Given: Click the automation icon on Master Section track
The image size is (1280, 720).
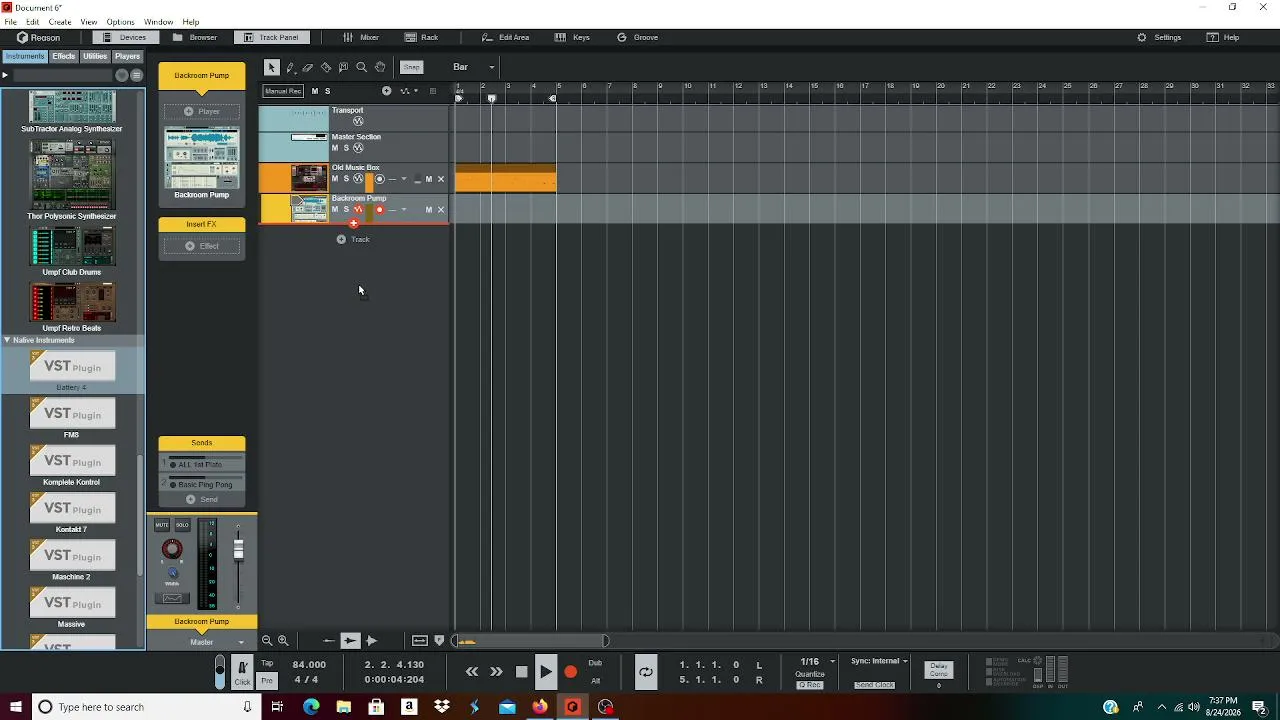Looking at the screenshot, I should 358,148.
